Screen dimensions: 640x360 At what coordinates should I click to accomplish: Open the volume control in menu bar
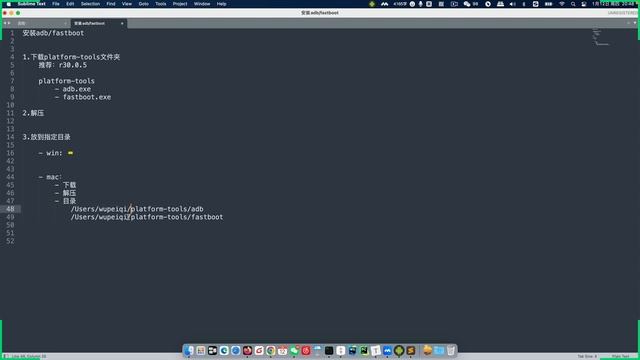click(x=513, y=4)
